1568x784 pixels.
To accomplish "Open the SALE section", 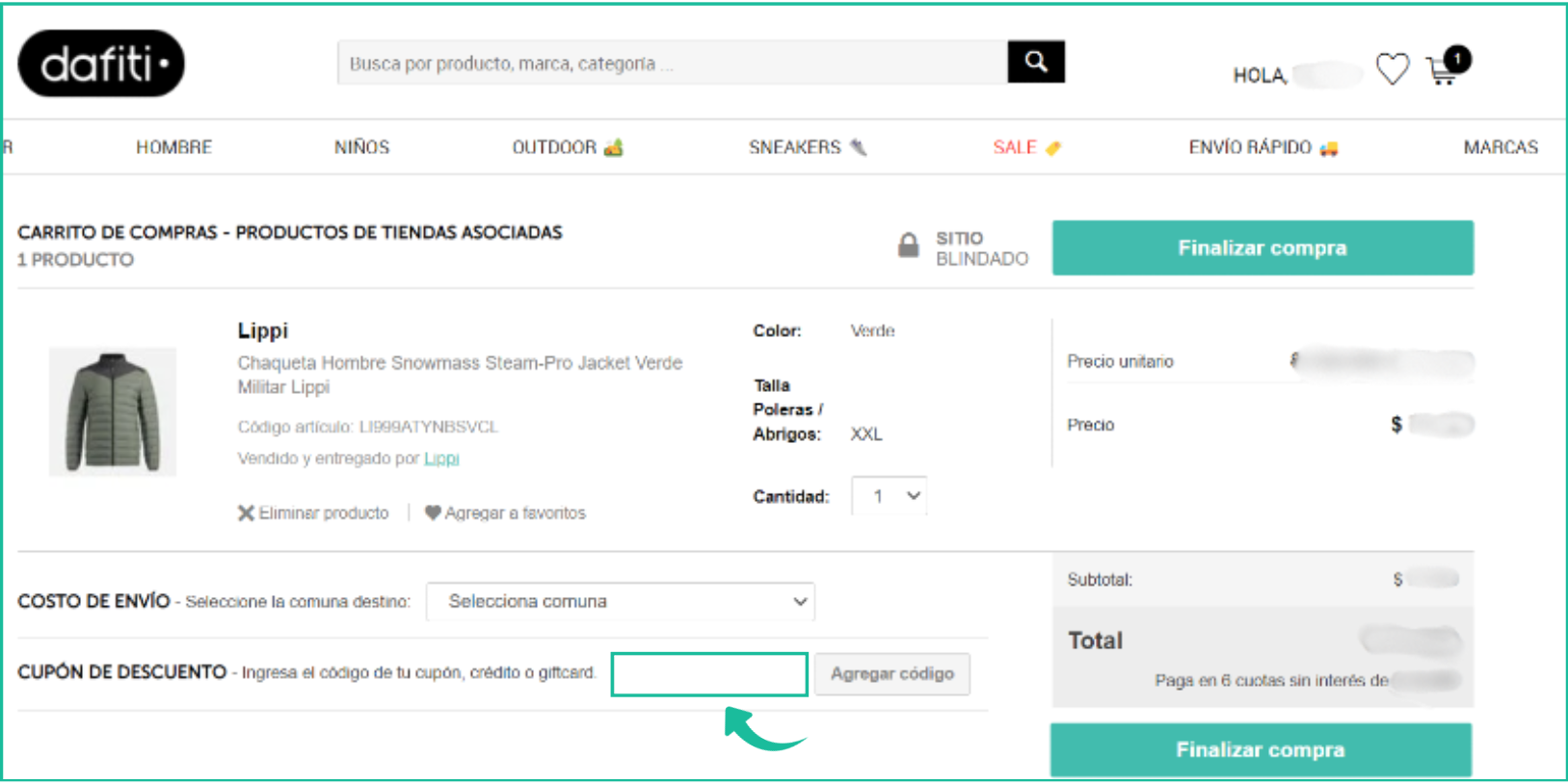I will tap(1026, 147).
